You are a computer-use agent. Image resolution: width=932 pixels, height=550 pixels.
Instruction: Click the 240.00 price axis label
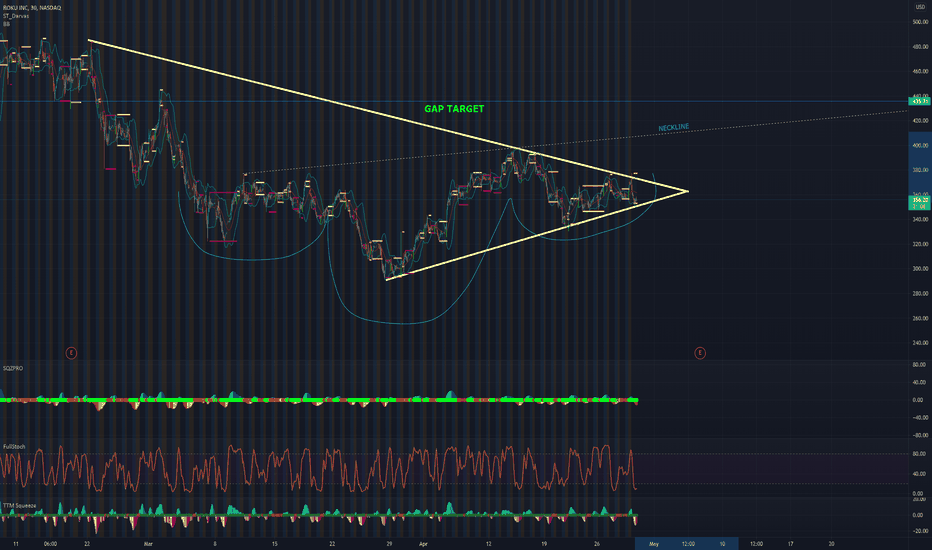point(921,343)
